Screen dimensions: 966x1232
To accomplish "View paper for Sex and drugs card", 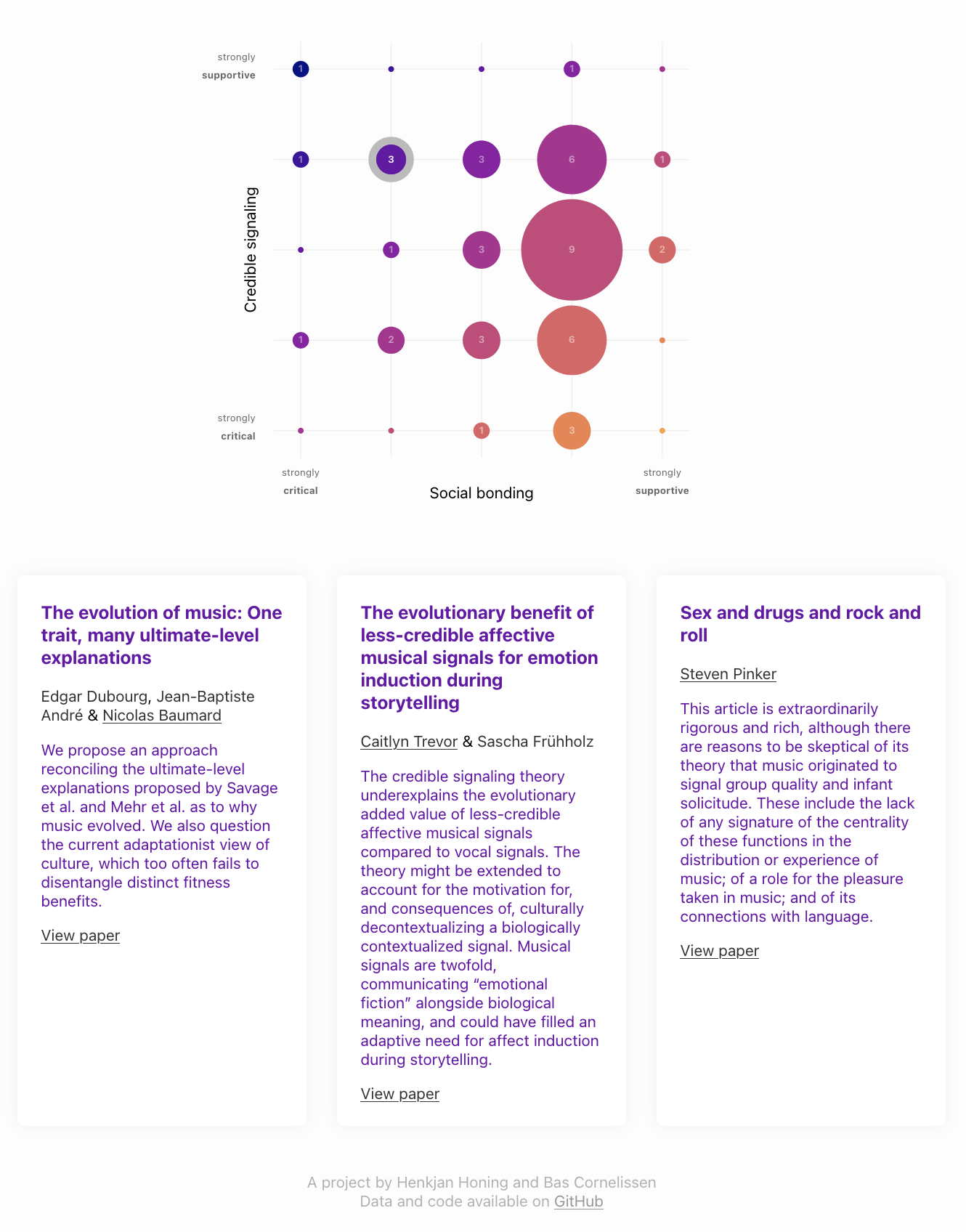I will pos(720,950).
